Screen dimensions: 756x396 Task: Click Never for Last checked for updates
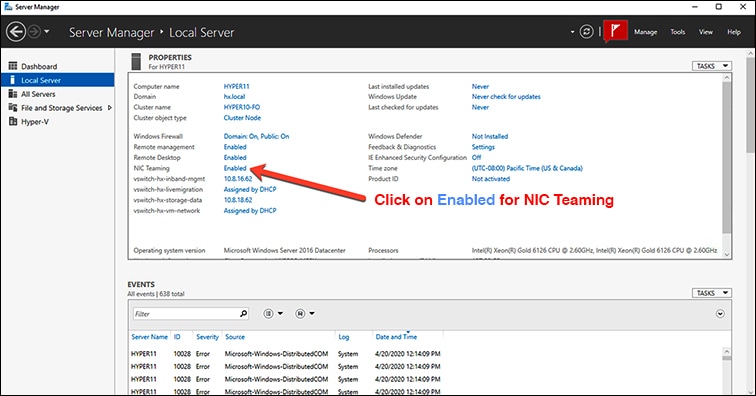[480, 107]
